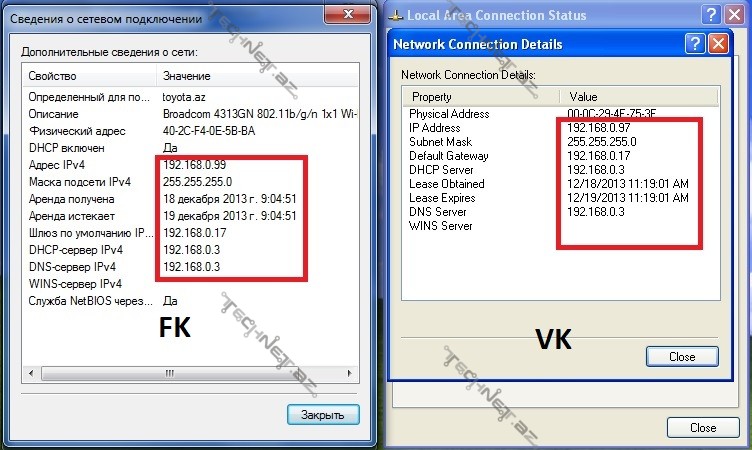Click Close button of Local Area Connection Status window
This screenshot has width=752, height=450.
tap(703, 427)
